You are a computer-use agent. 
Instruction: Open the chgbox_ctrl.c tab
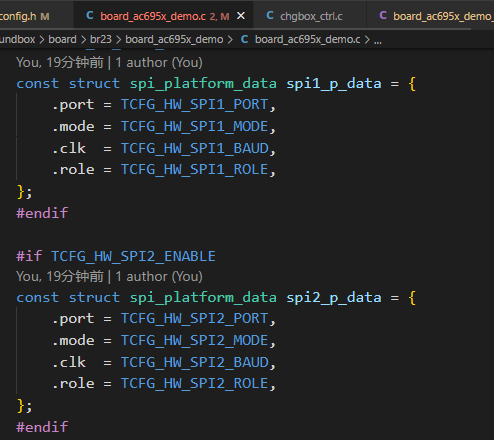310,16
